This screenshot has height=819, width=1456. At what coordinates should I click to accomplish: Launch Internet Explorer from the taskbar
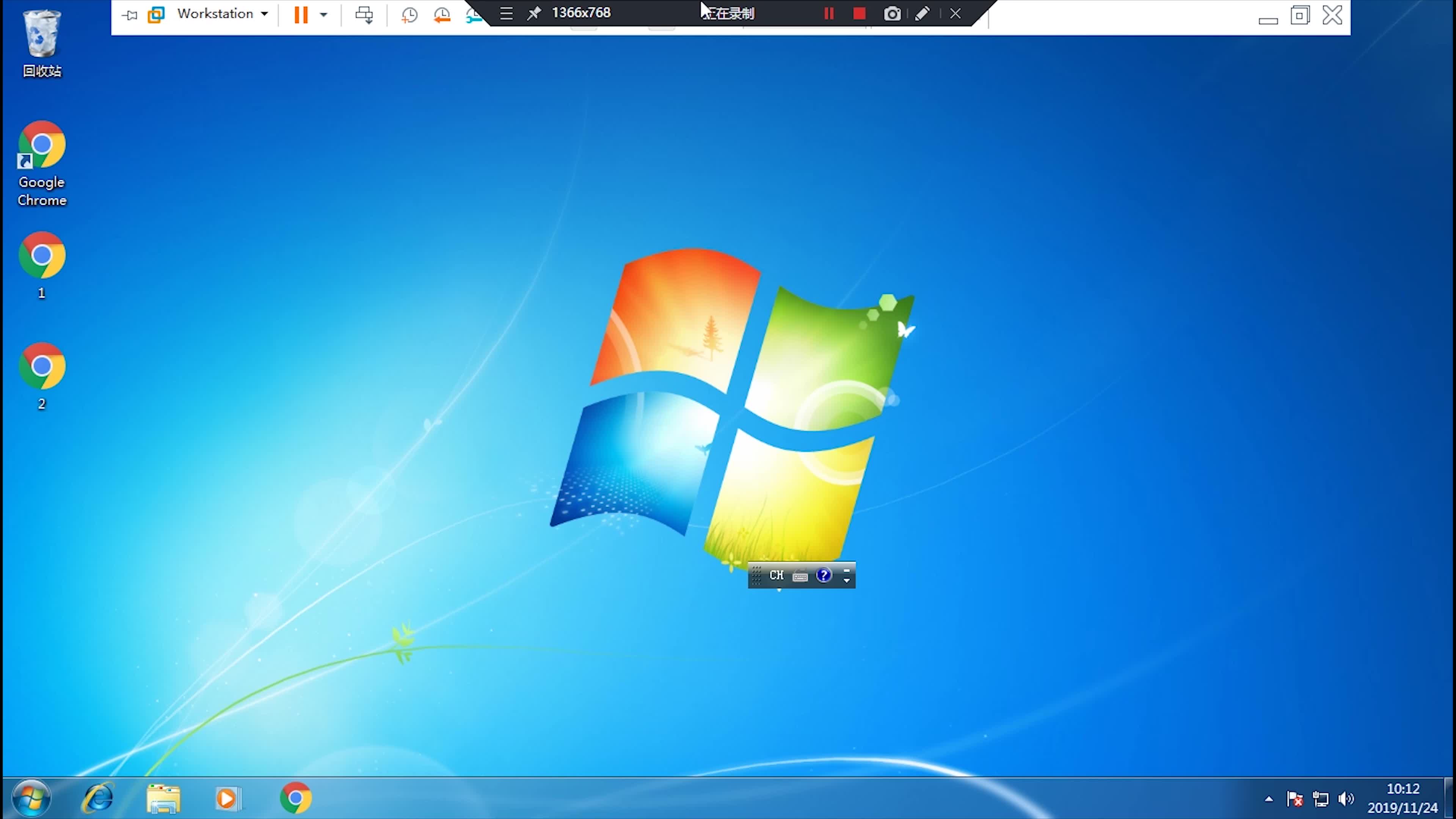[98, 798]
